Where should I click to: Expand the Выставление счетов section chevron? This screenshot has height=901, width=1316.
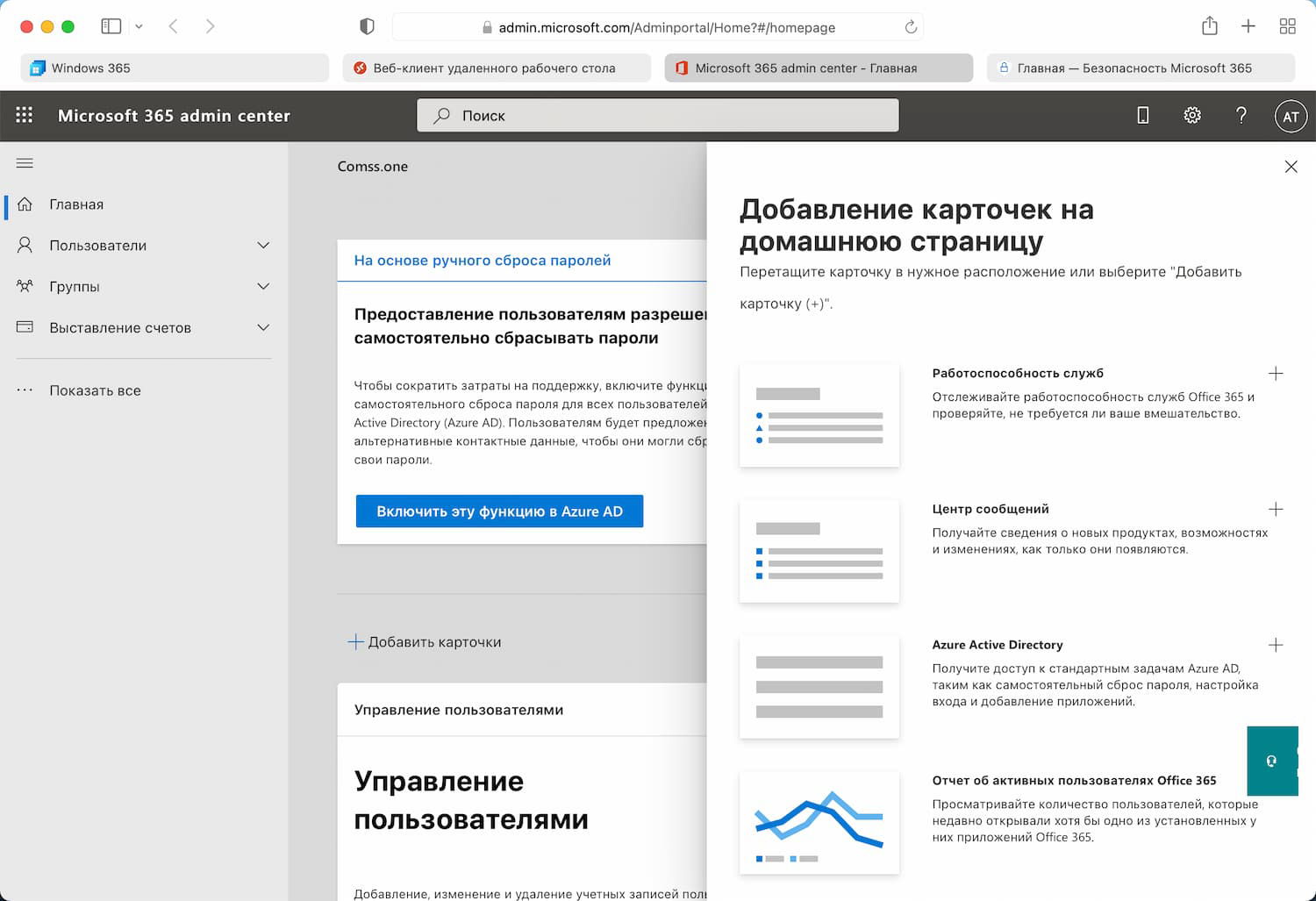[x=263, y=328]
